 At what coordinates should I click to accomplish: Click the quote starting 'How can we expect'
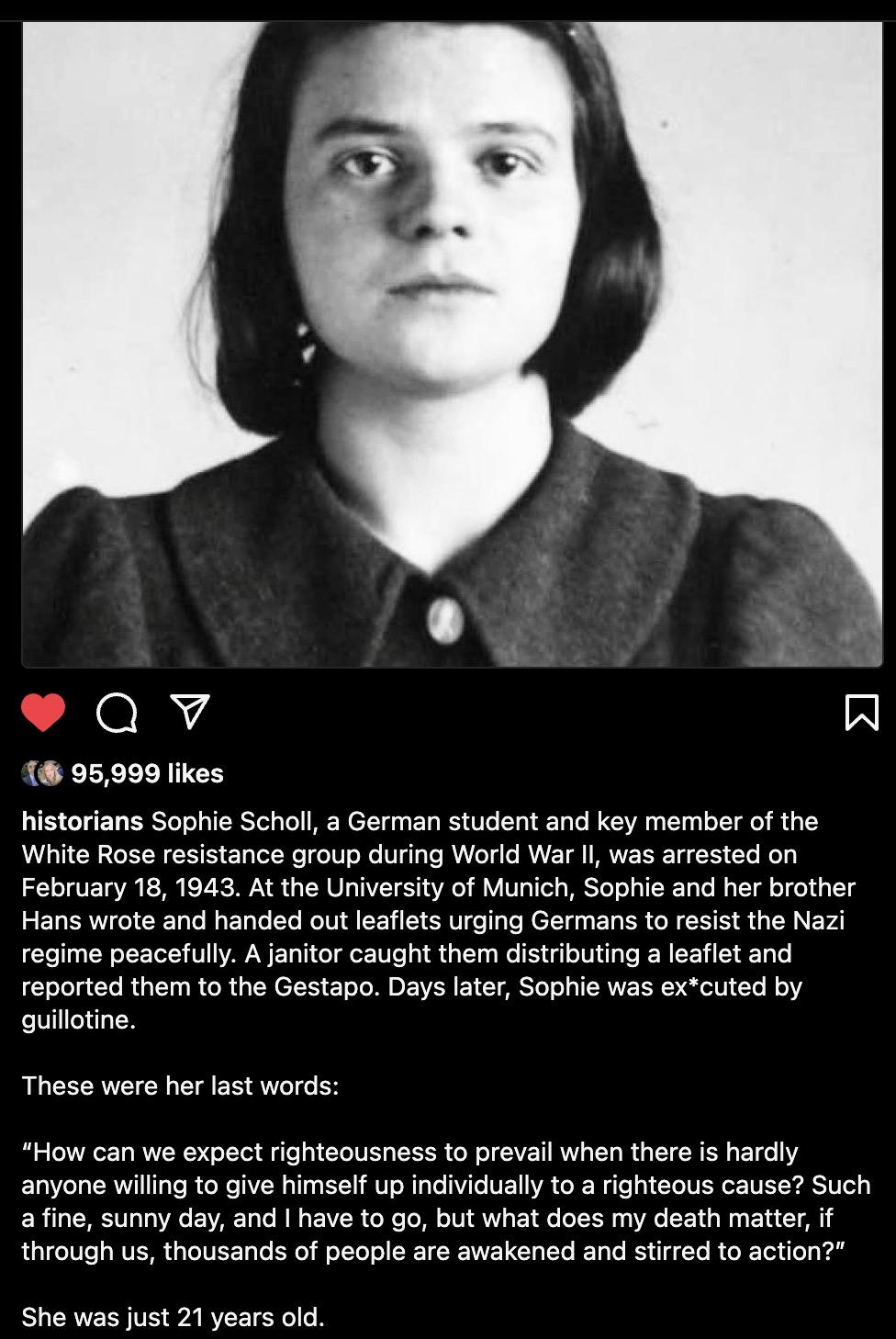click(446, 1201)
